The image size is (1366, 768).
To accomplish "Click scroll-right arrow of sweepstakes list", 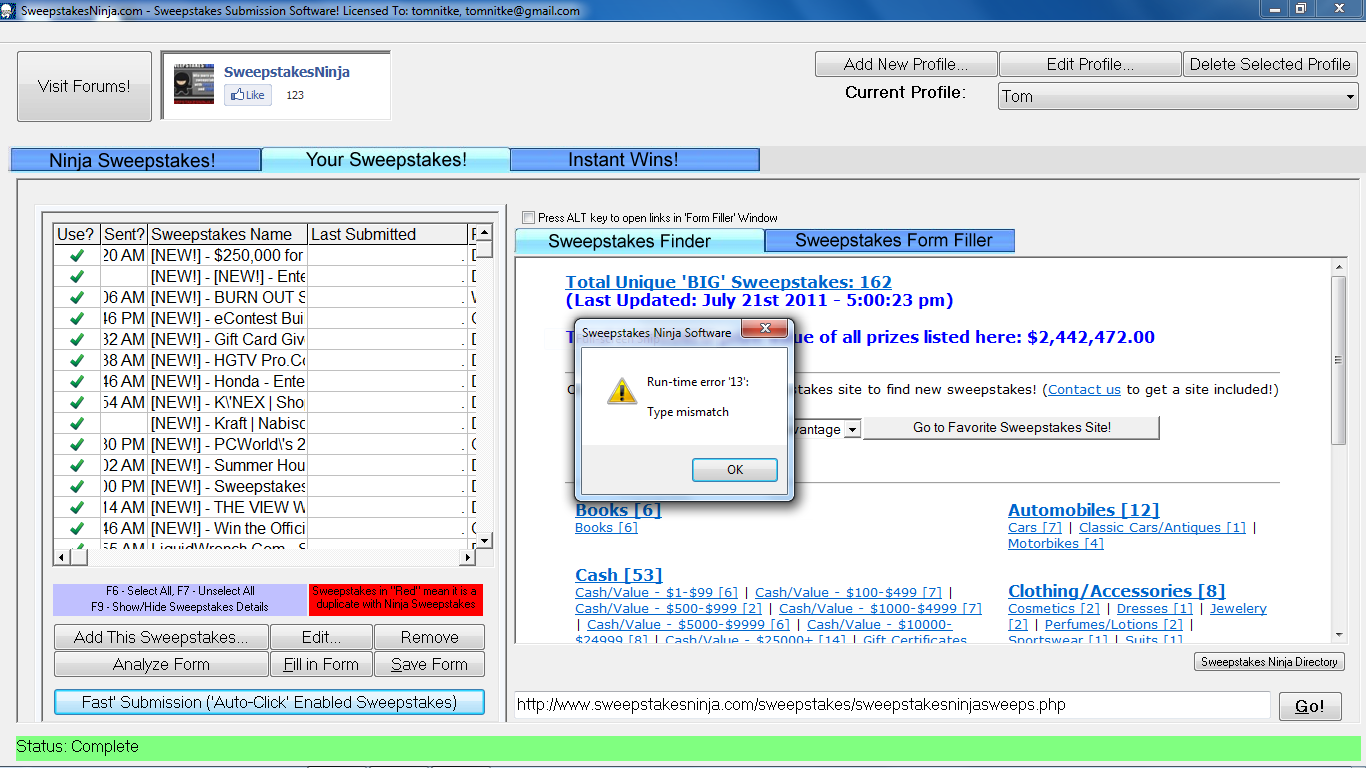I will [466, 557].
